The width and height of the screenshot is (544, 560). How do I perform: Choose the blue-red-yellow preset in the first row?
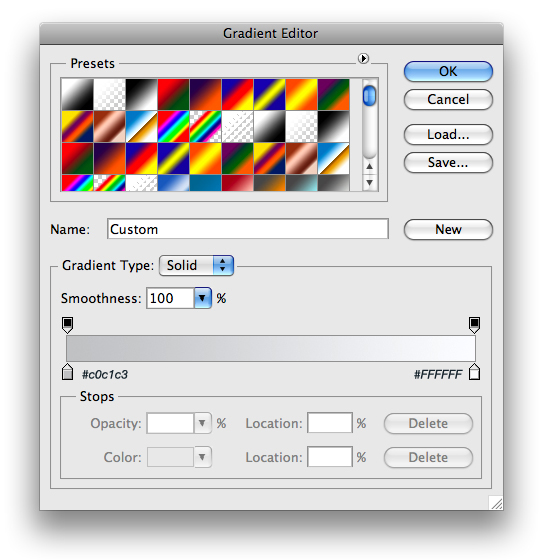(x=237, y=94)
